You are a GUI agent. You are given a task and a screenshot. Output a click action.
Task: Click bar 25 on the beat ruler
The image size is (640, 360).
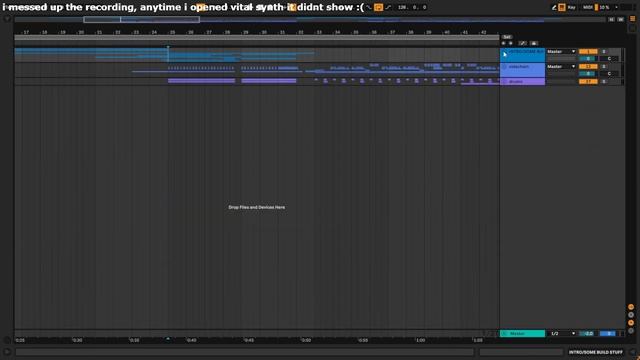pyautogui.click(x=172, y=32)
